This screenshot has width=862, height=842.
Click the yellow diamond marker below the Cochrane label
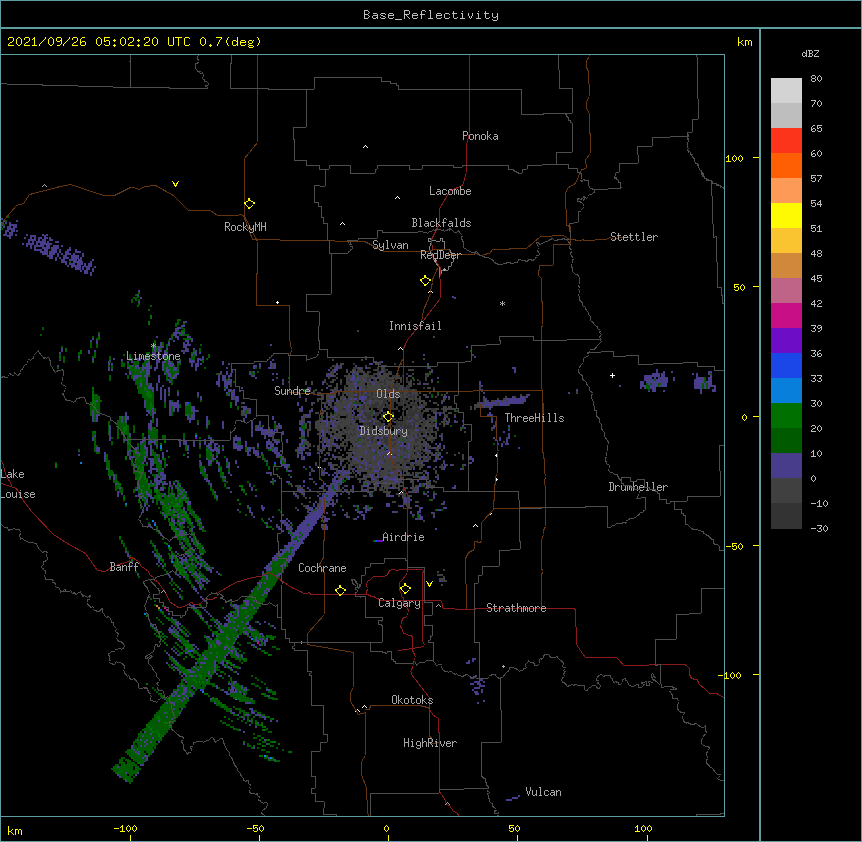click(340, 590)
